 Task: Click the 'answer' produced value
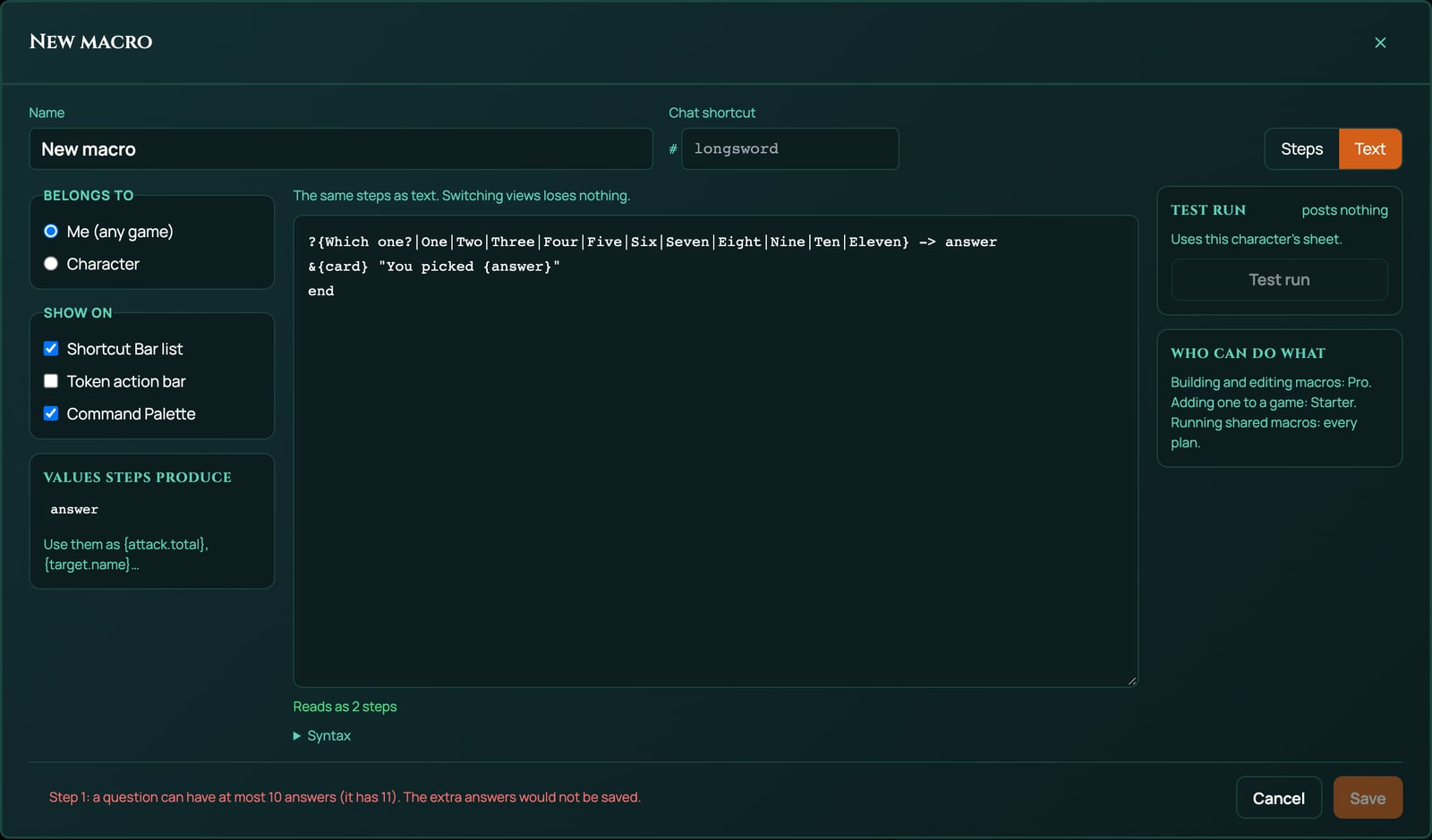[x=74, y=509]
